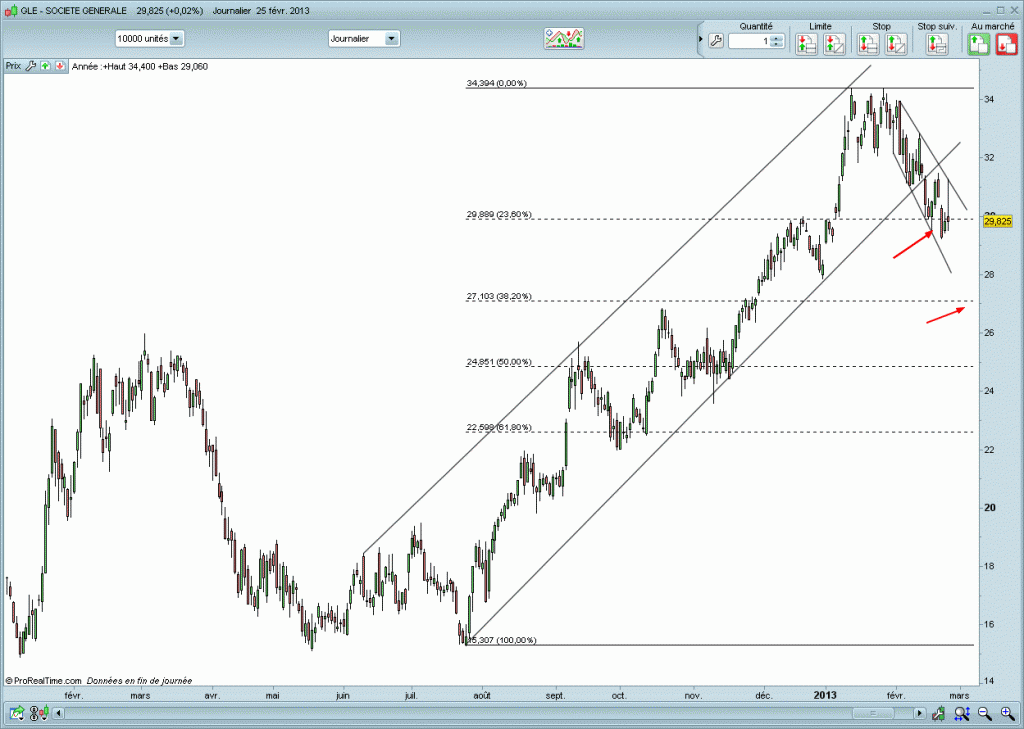Open the 10000 unités dropdown
The image size is (1024, 729).
click(x=176, y=39)
